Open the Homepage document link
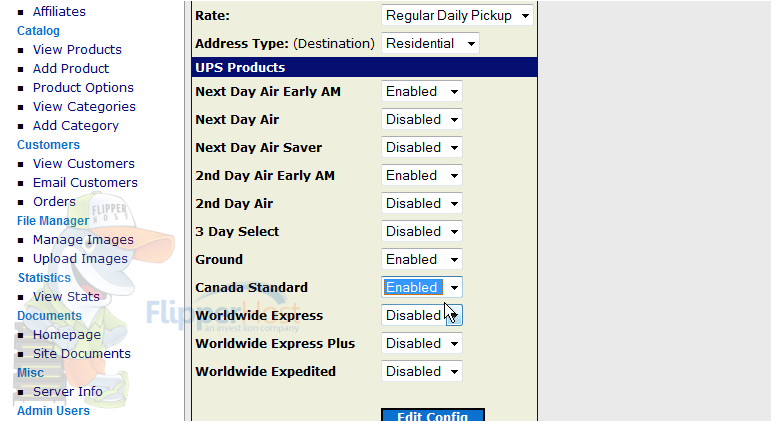The image size is (776, 422). click(x=67, y=335)
